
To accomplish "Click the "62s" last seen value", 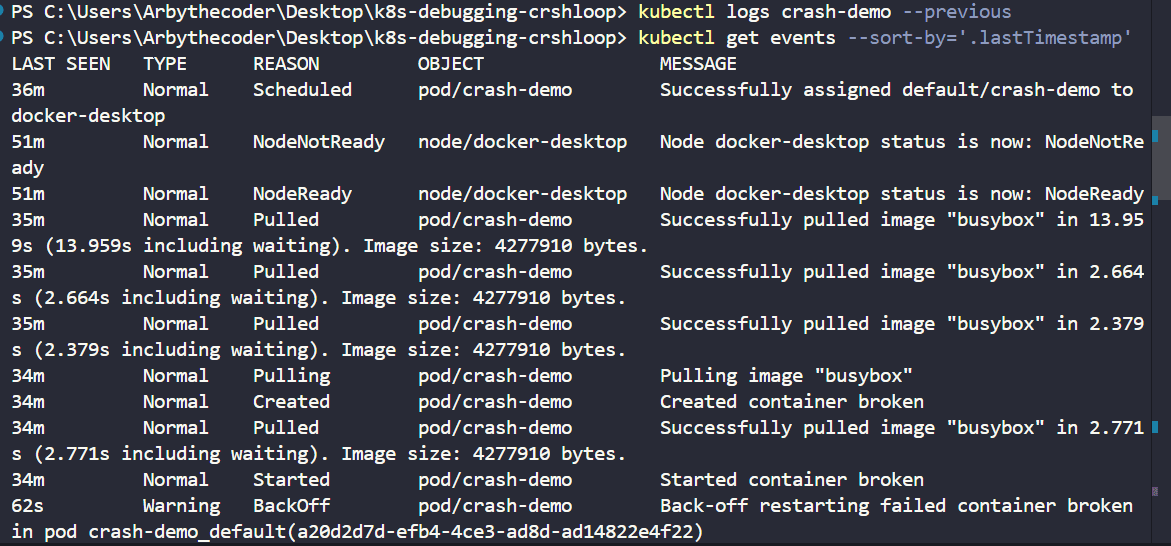I will pyautogui.click(x=27, y=506).
